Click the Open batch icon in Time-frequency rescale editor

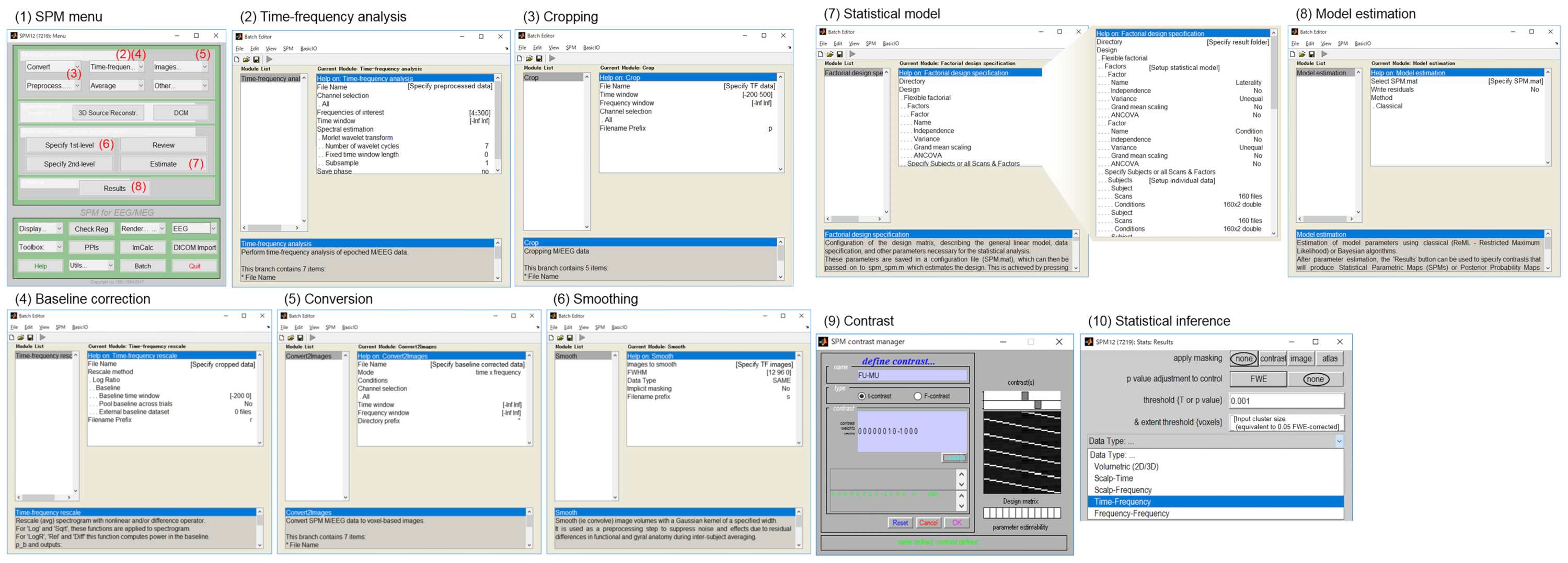[x=21, y=338]
